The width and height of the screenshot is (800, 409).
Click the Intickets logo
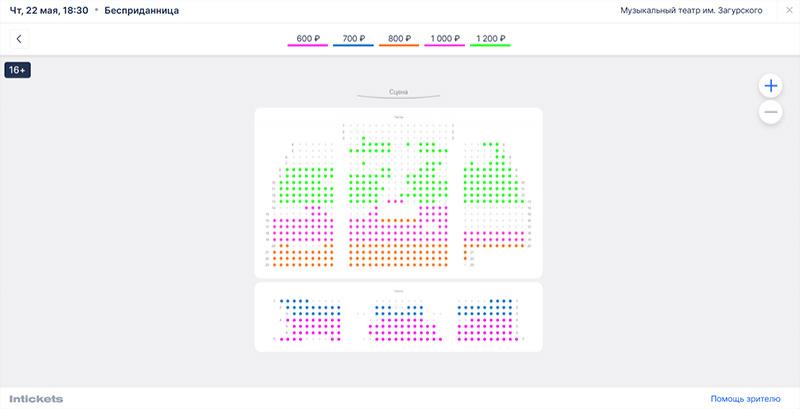36,399
